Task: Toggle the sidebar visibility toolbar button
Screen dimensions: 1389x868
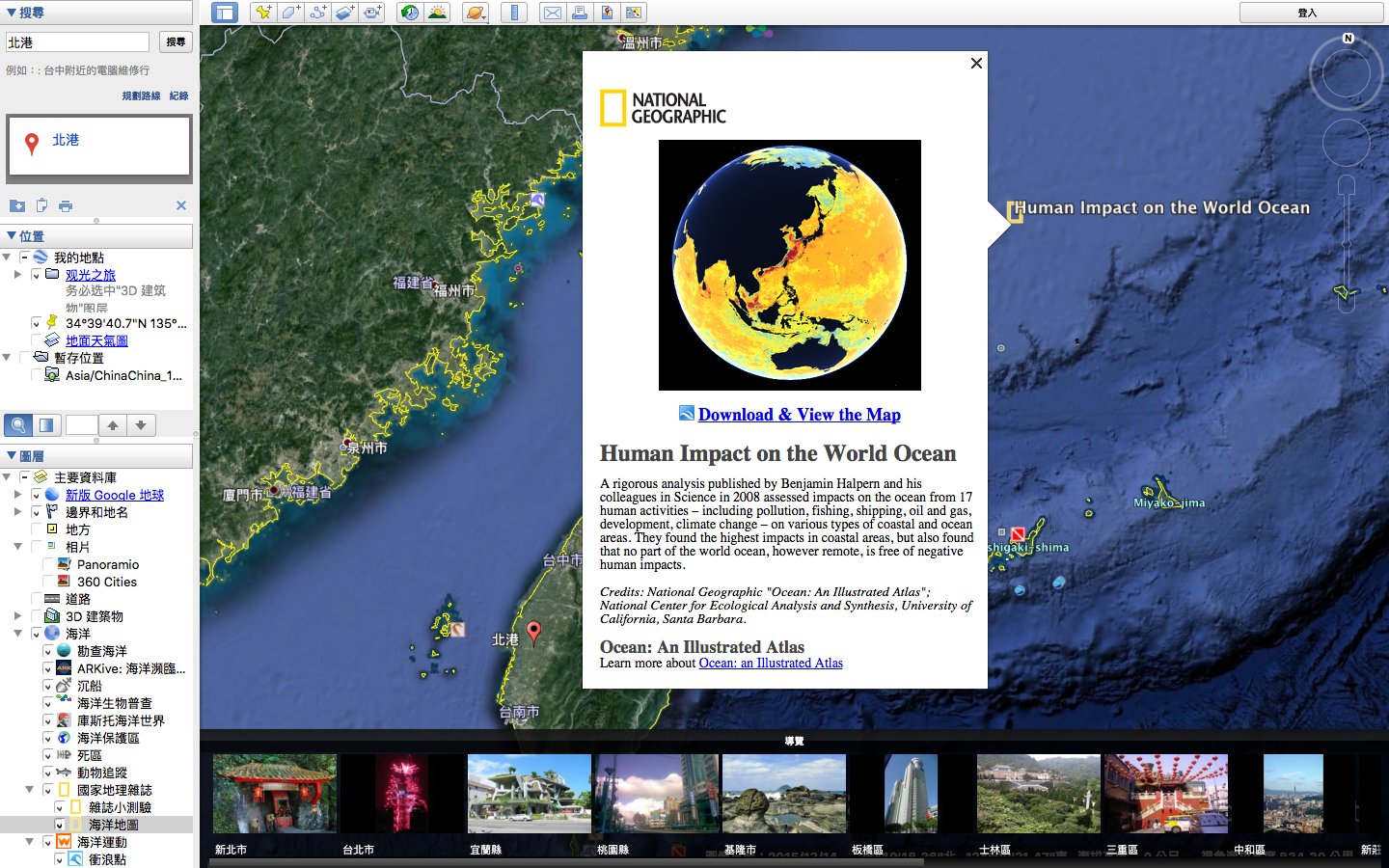Action: pyautogui.click(x=225, y=13)
